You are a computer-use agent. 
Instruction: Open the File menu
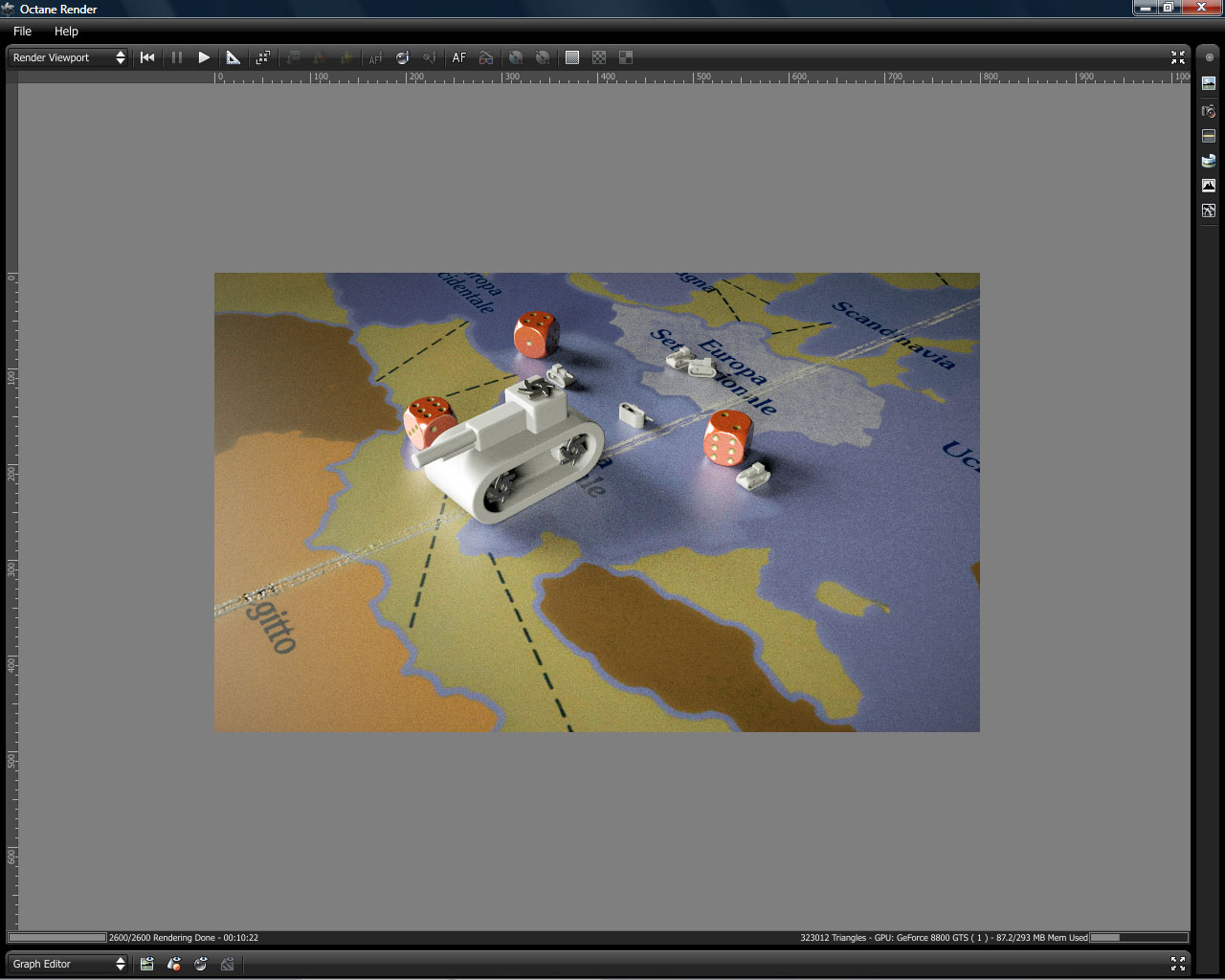click(x=22, y=32)
